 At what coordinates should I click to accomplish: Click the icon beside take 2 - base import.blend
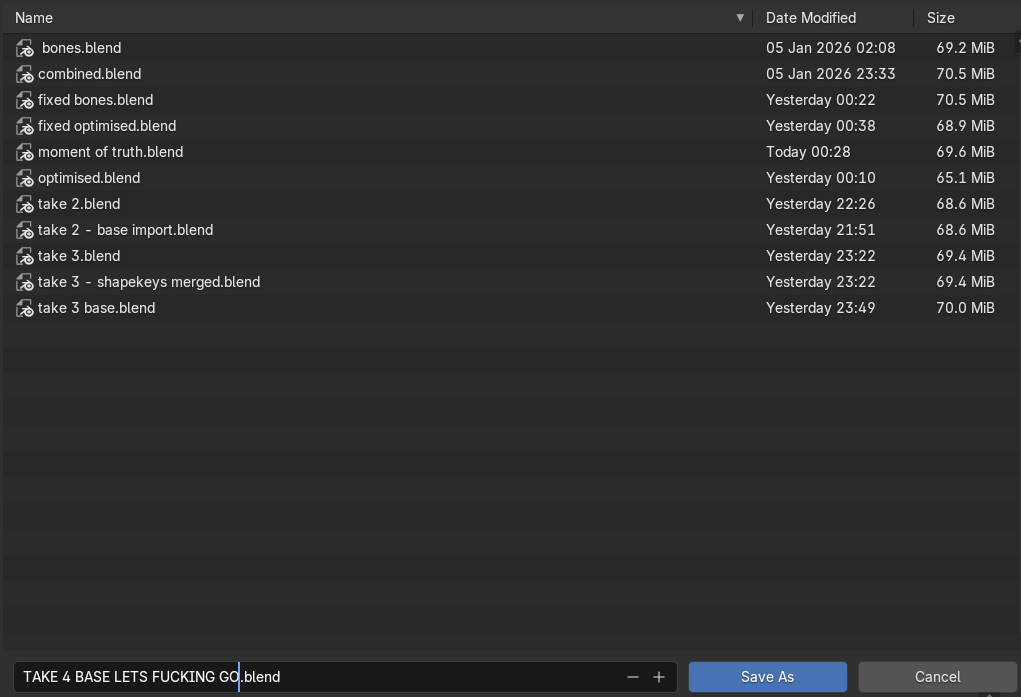pyautogui.click(x=25, y=231)
